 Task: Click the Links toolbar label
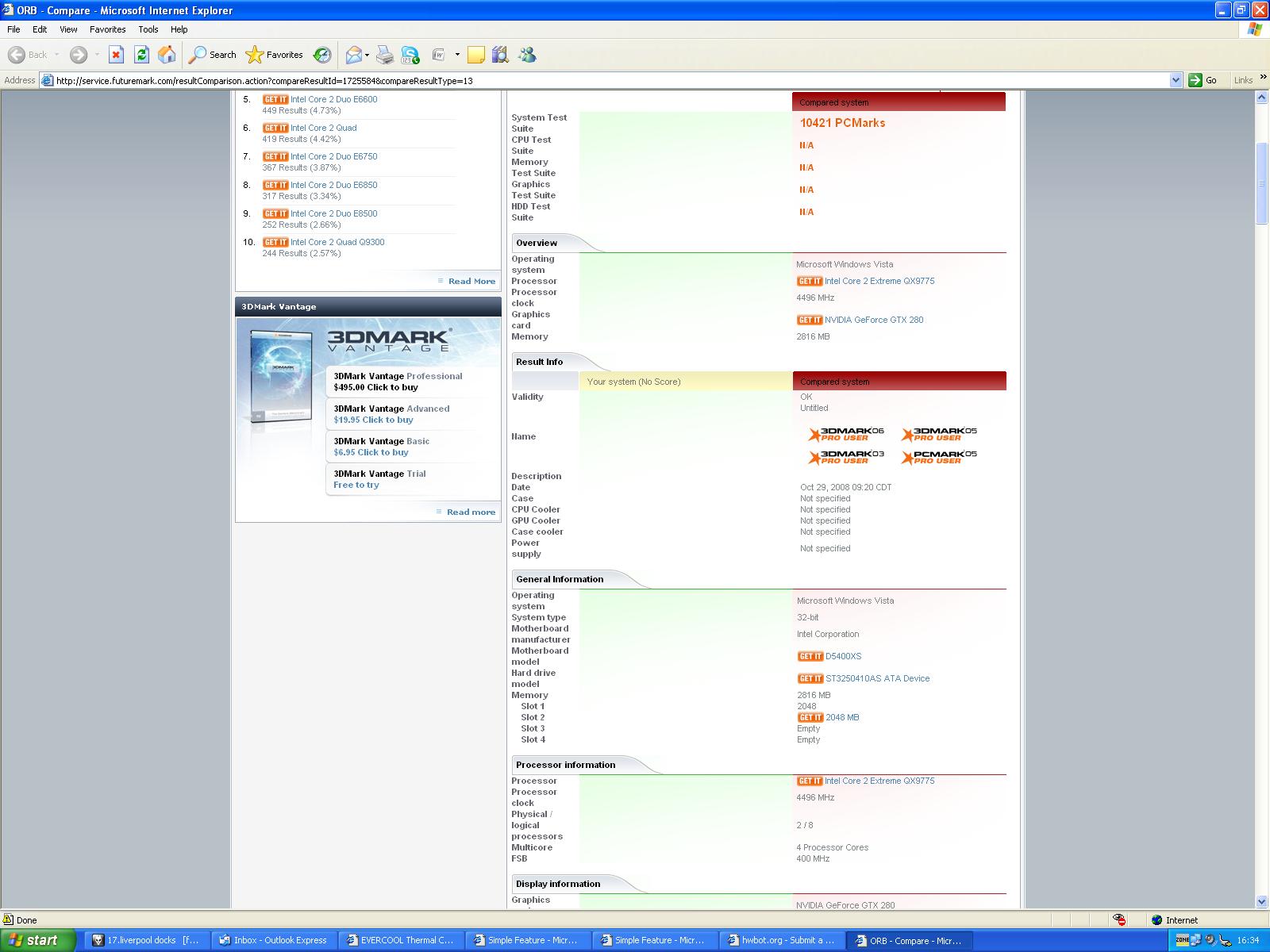click(1243, 80)
